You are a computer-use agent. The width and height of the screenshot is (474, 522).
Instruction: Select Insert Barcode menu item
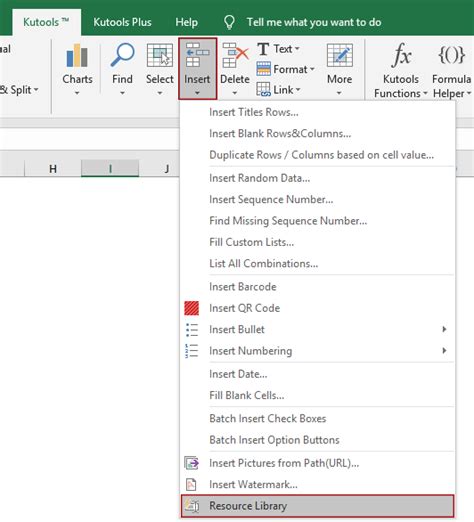point(317,287)
